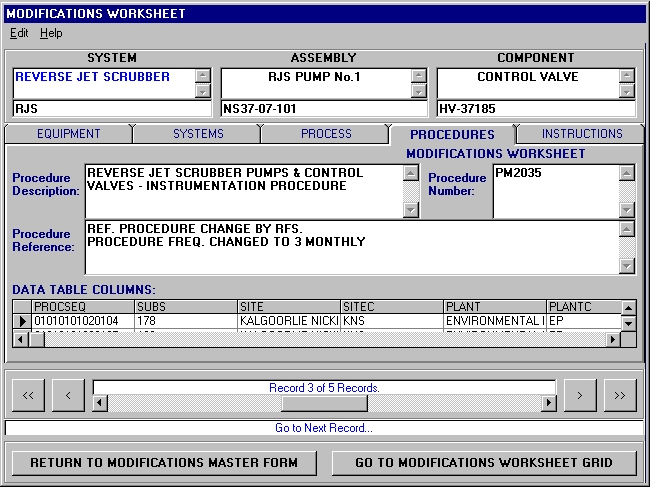Click the Record 3 of 5 Records text
650x487 pixels.
pos(324,388)
